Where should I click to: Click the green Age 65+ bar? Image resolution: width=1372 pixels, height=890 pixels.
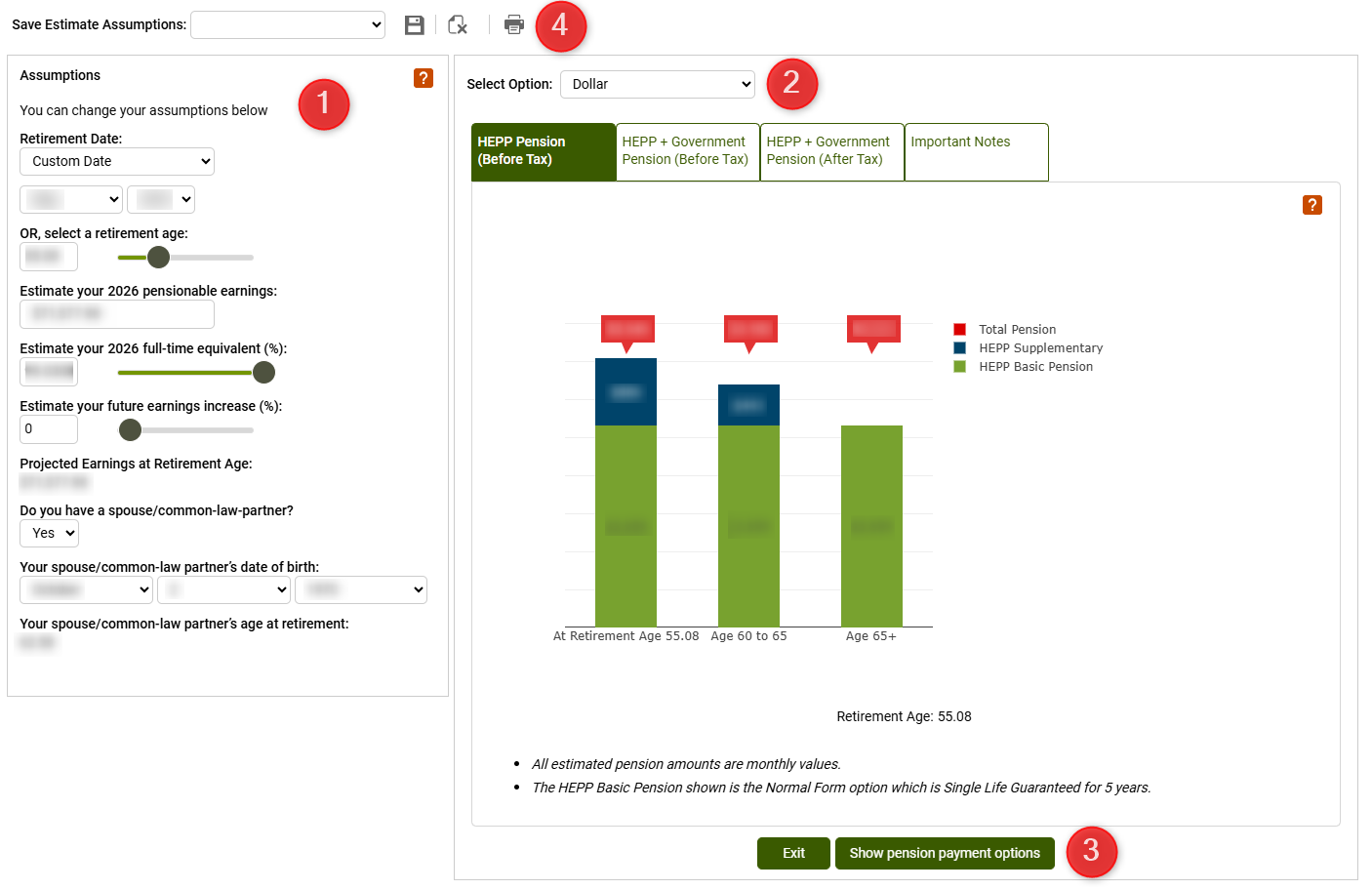point(871,526)
